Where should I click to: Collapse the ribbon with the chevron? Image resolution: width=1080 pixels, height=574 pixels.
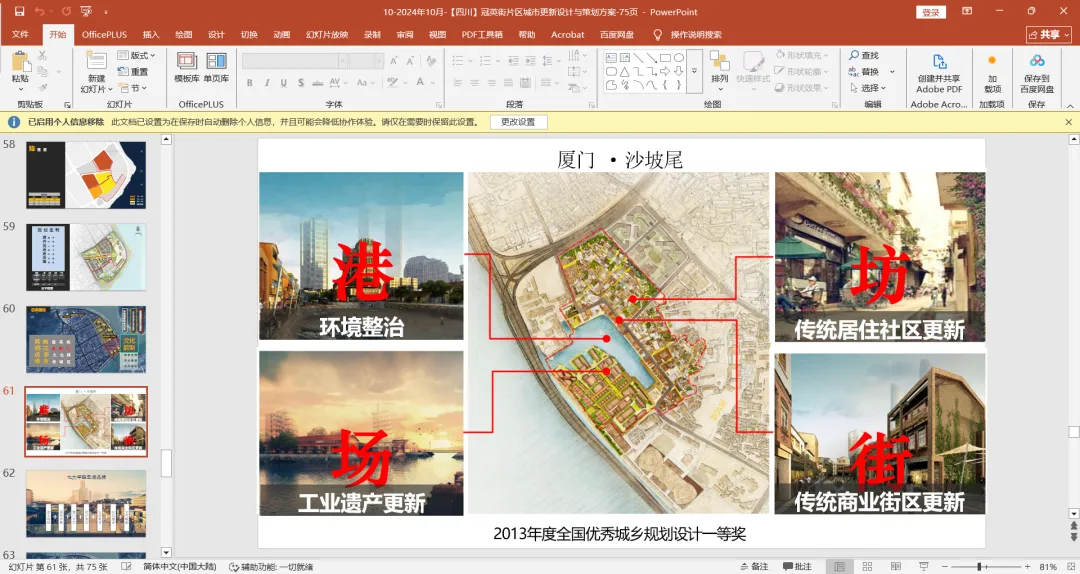(x=1070, y=105)
